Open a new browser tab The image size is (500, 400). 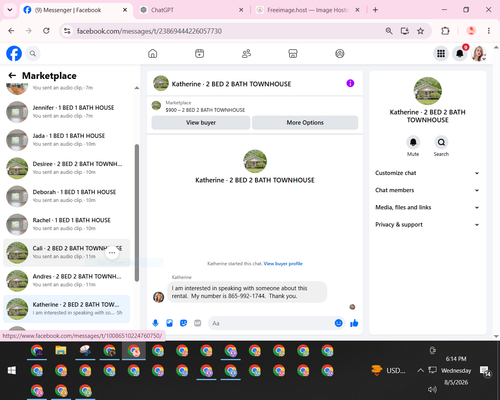click(375, 10)
